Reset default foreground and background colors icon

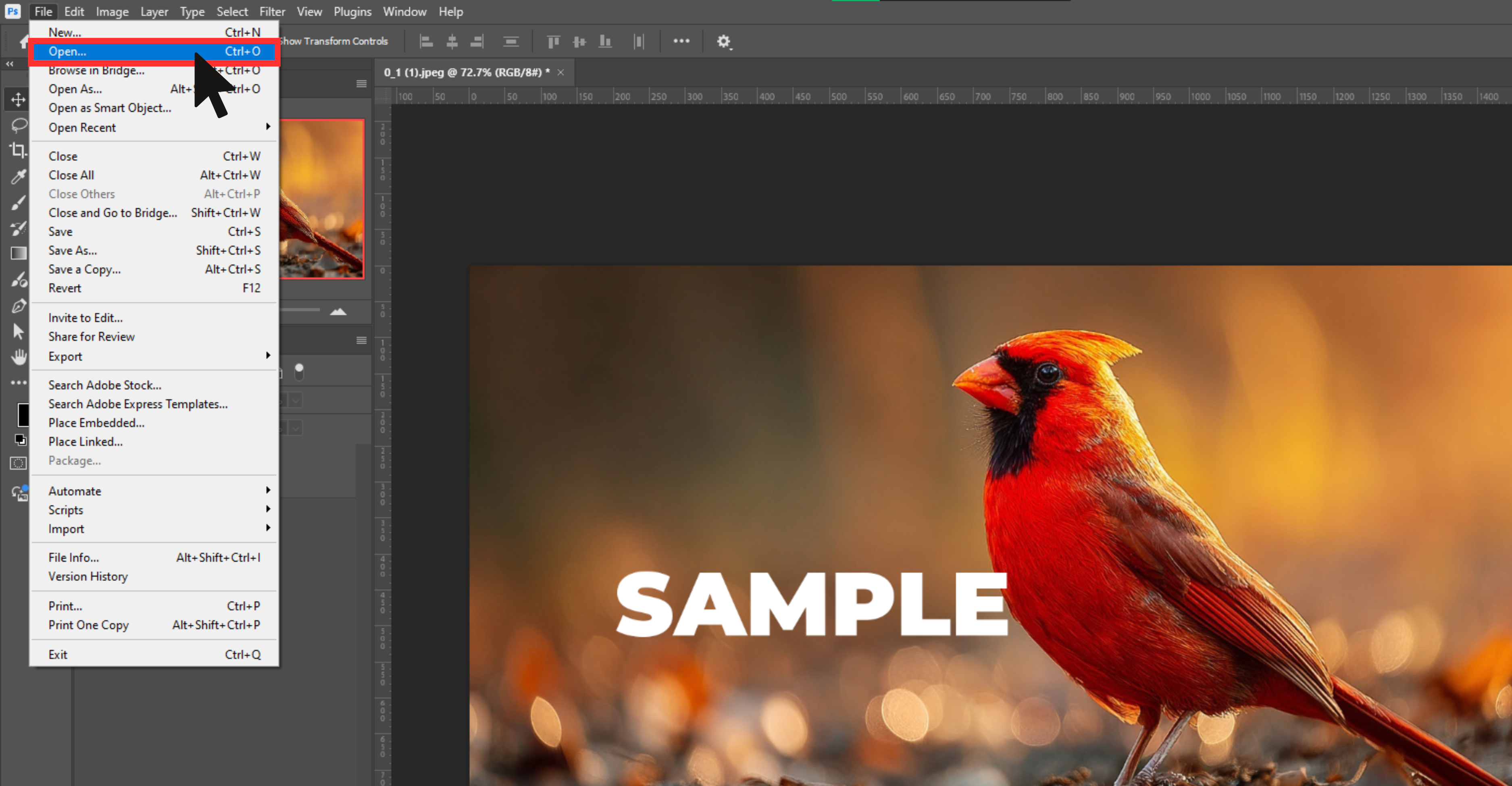click(20, 439)
